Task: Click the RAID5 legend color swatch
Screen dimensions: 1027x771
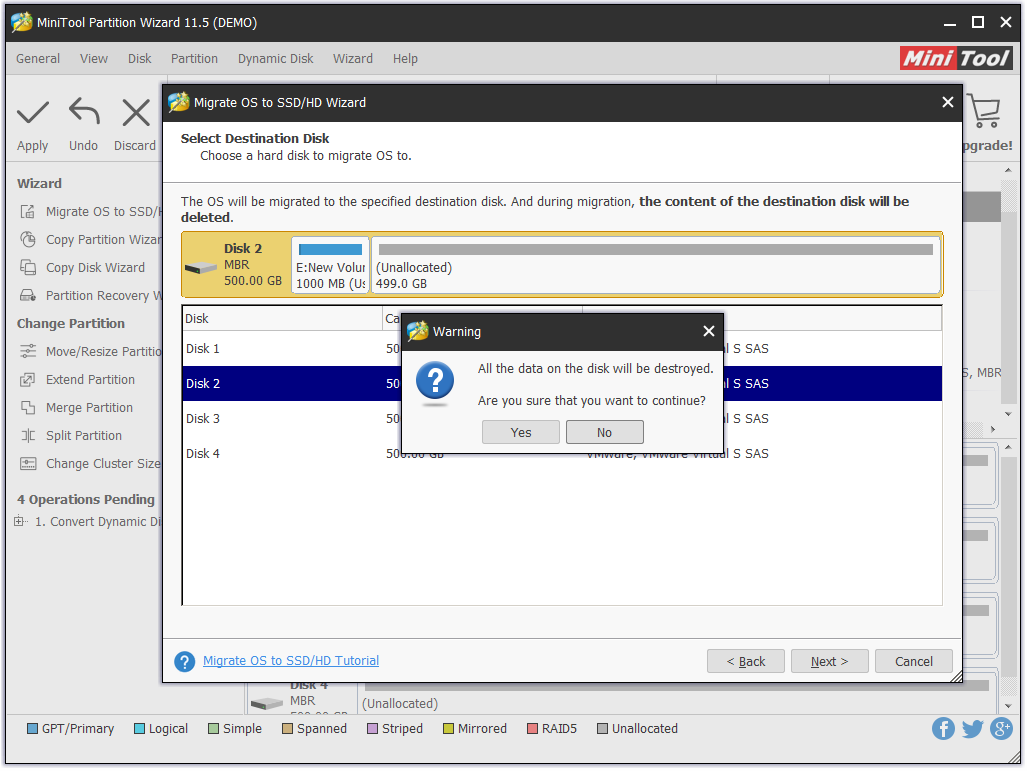Action: pos(532,728)
